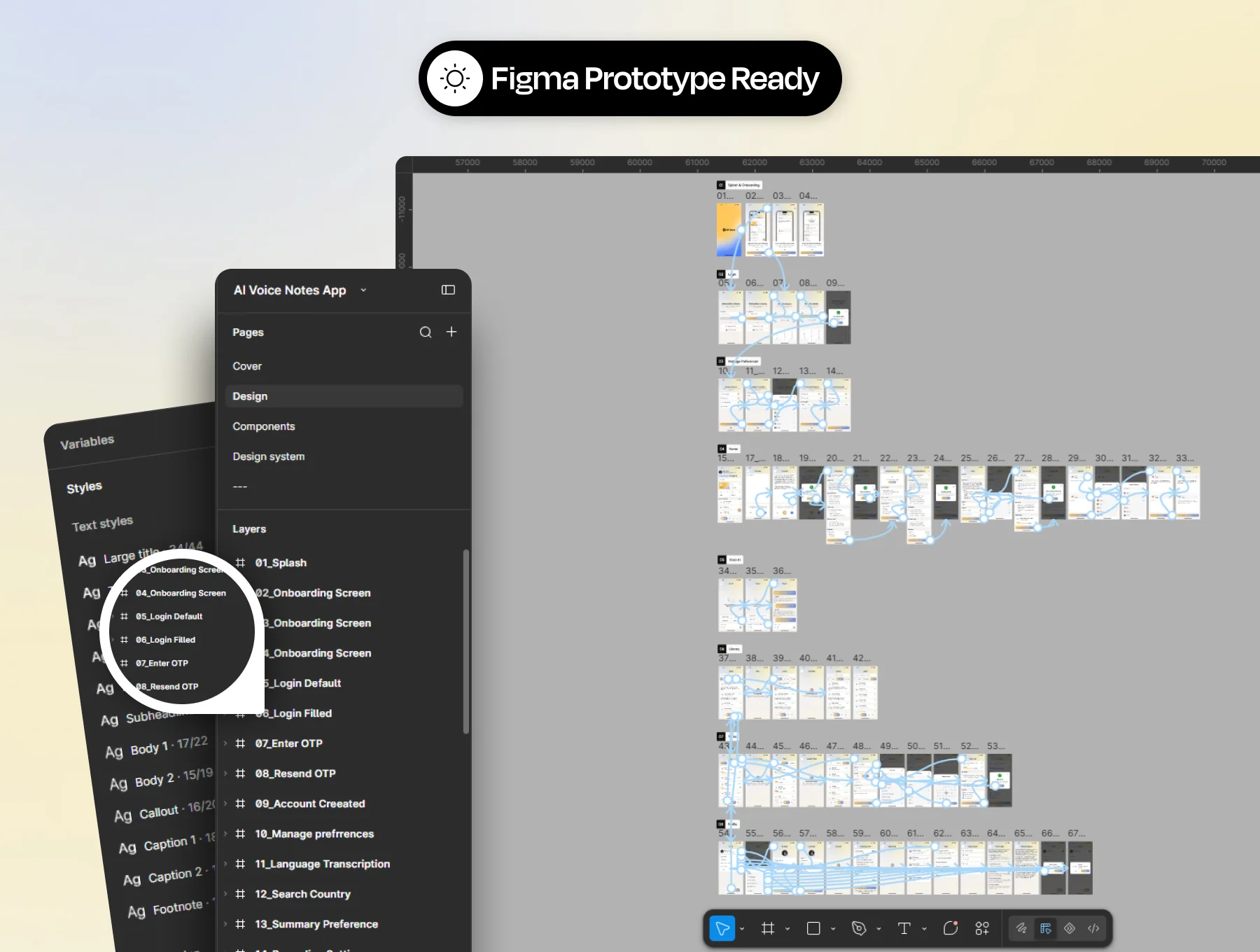Click the Layers section header
Screen dimensions: 1260x952
click(x=249, y=529)
